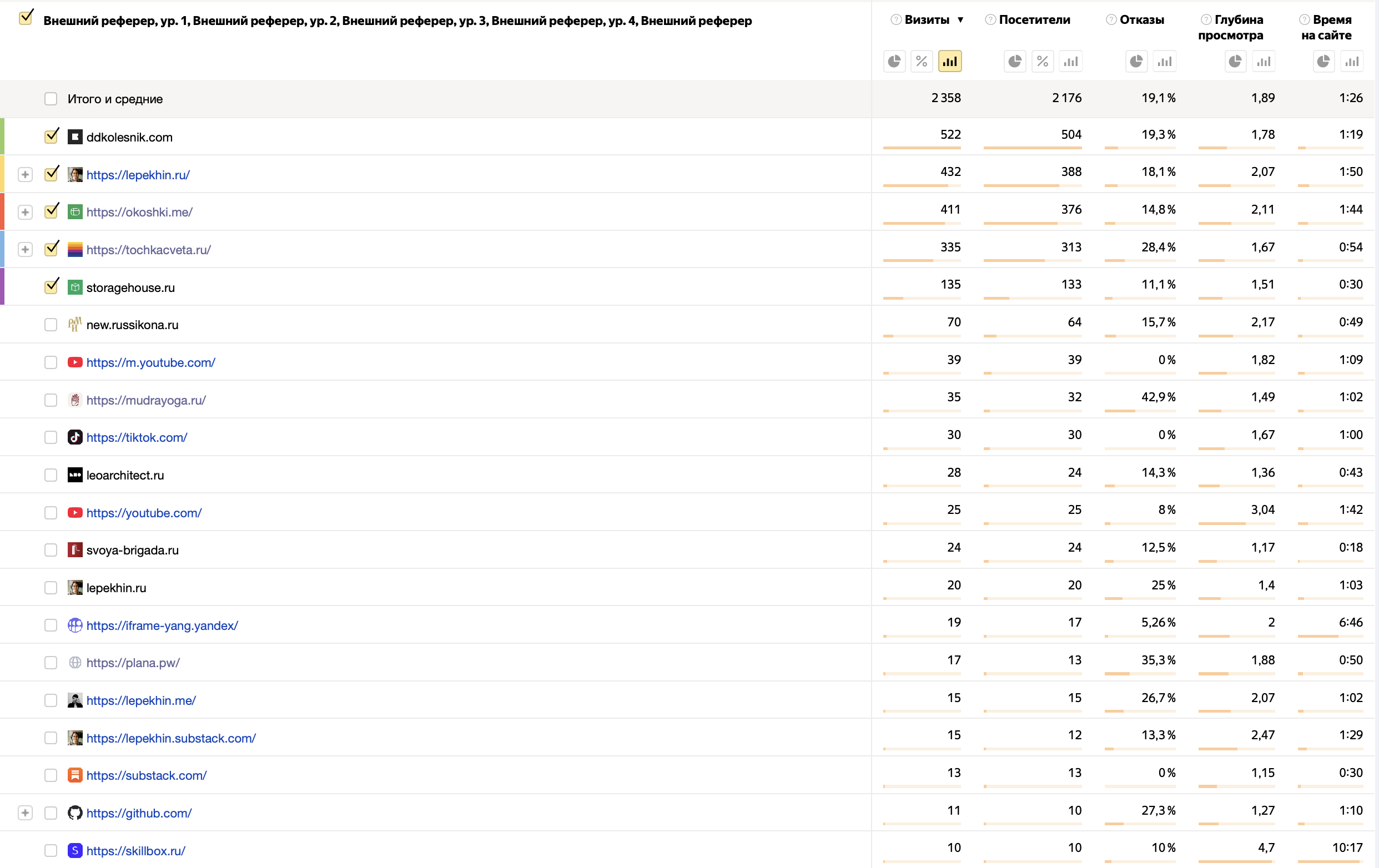Expand the https://github.com/ referrer row

coord(24,813)
